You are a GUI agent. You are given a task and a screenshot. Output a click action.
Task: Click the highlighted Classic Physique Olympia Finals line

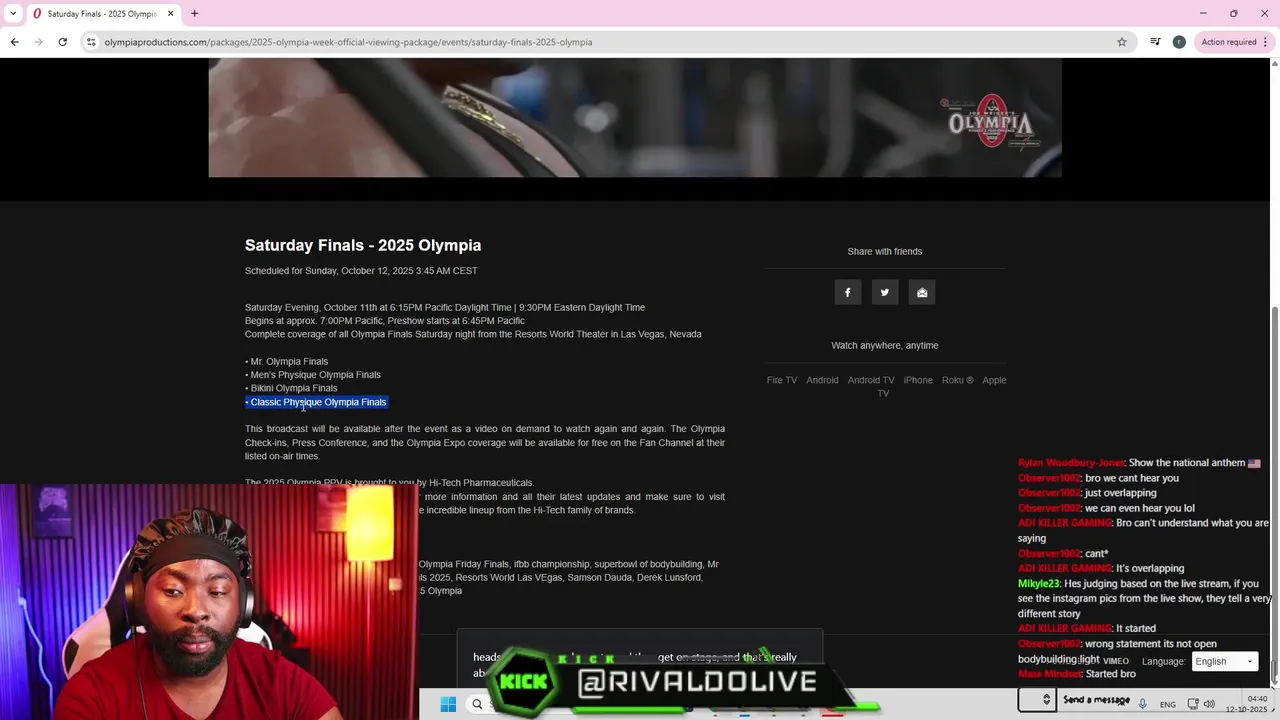(316, 402)
